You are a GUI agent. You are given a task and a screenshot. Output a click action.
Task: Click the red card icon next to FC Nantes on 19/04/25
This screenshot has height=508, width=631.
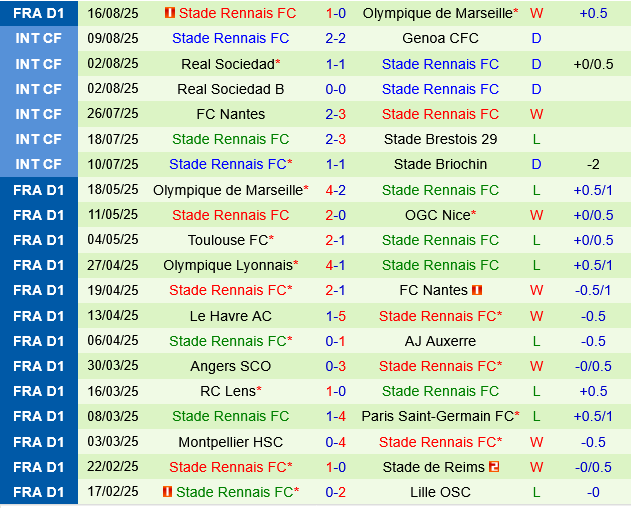[477, 290]
